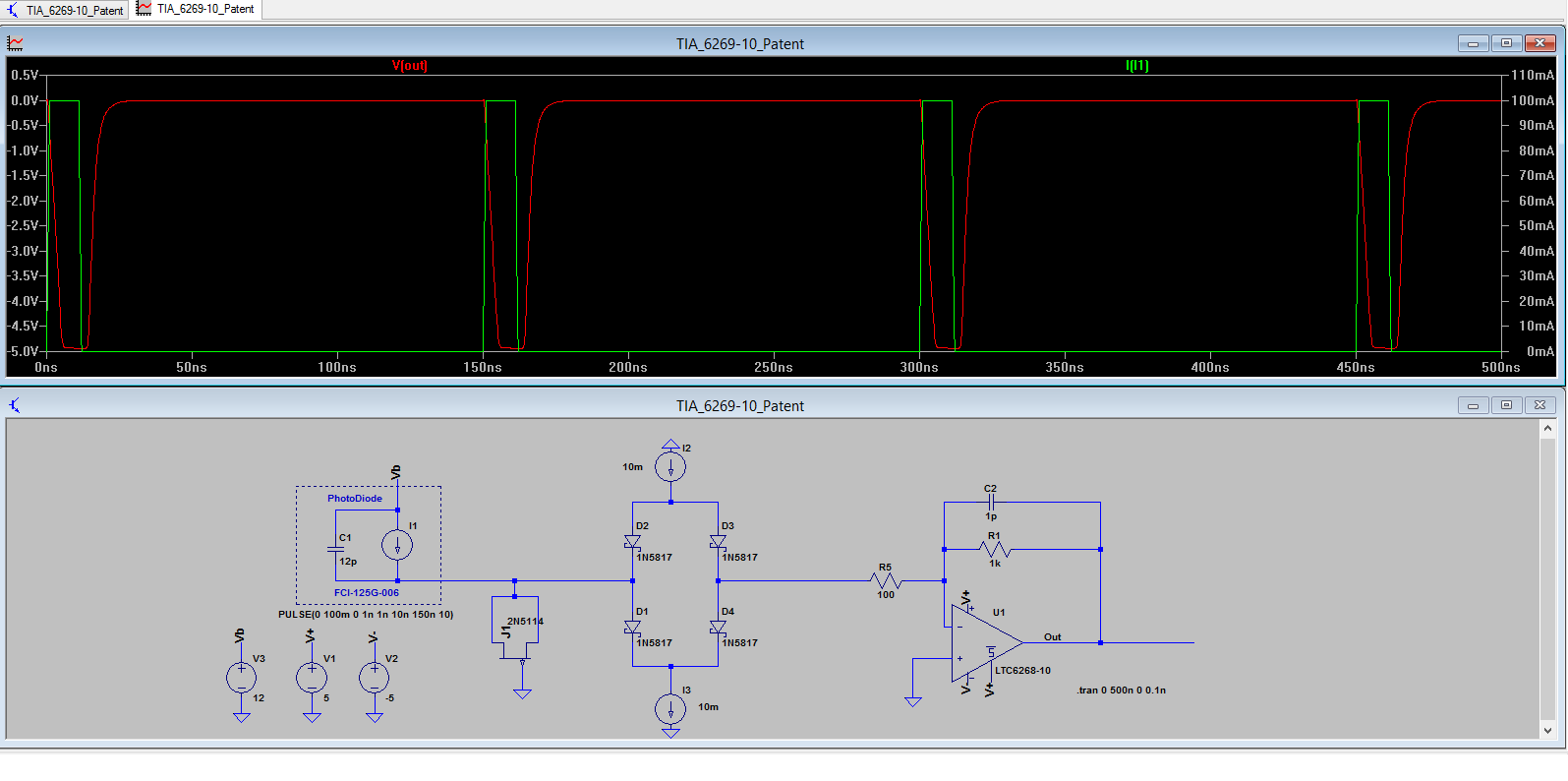Screen dimensions: 1568x781
Task: Minimize the schematic window
Action: [x=1473, y=405]
